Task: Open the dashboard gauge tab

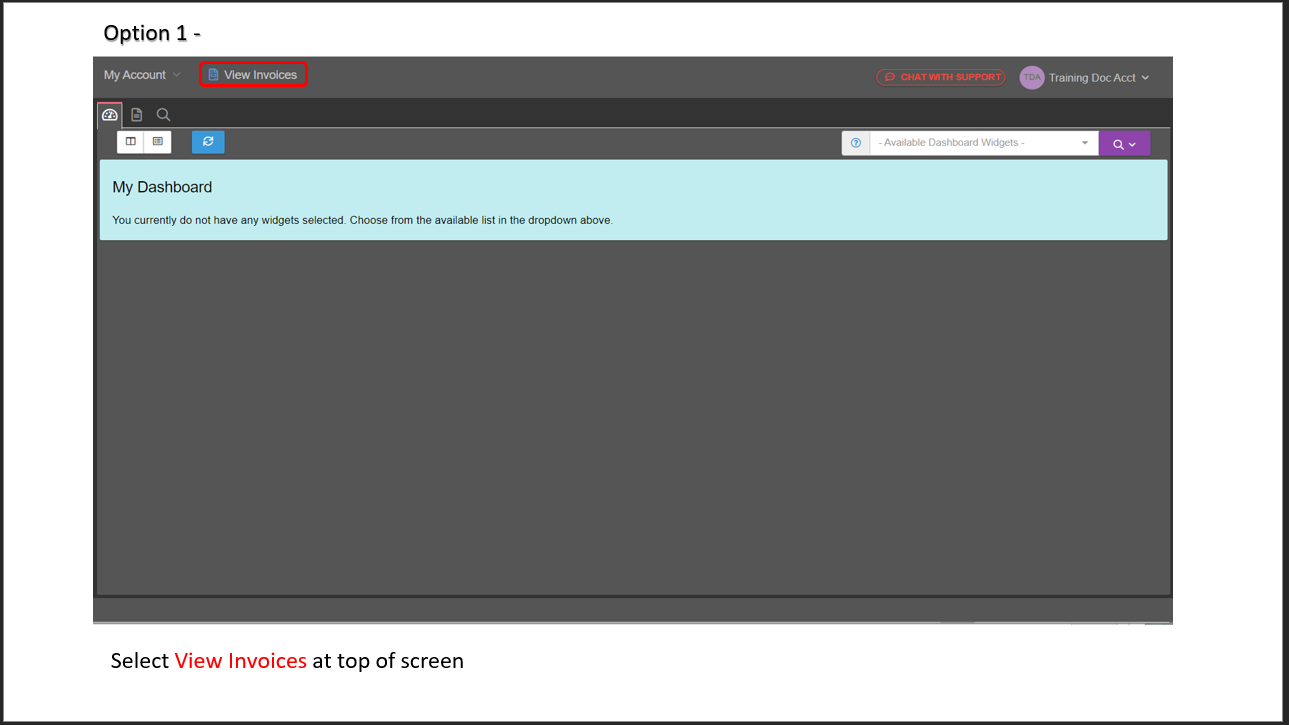Action: click(110, 115)
